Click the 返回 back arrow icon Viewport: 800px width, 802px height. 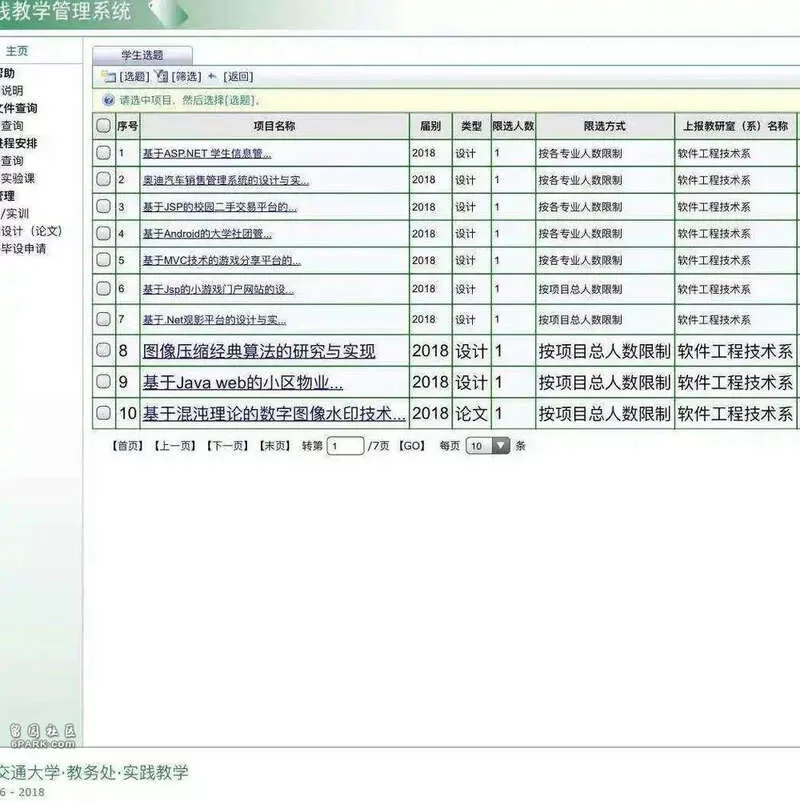tap(213, 76)
